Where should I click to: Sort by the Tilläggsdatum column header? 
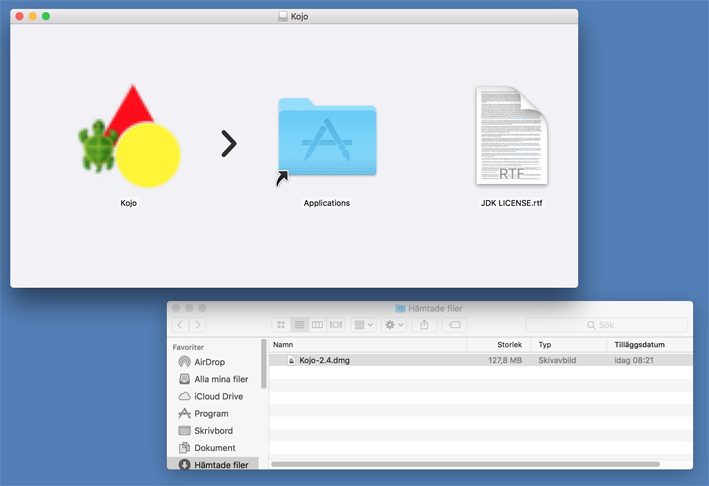tap(650, 344)
